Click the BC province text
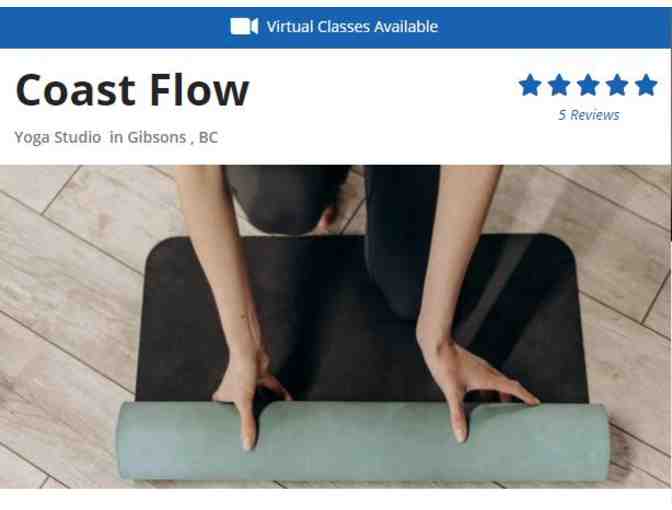672x510 pixels. [209, 138]
